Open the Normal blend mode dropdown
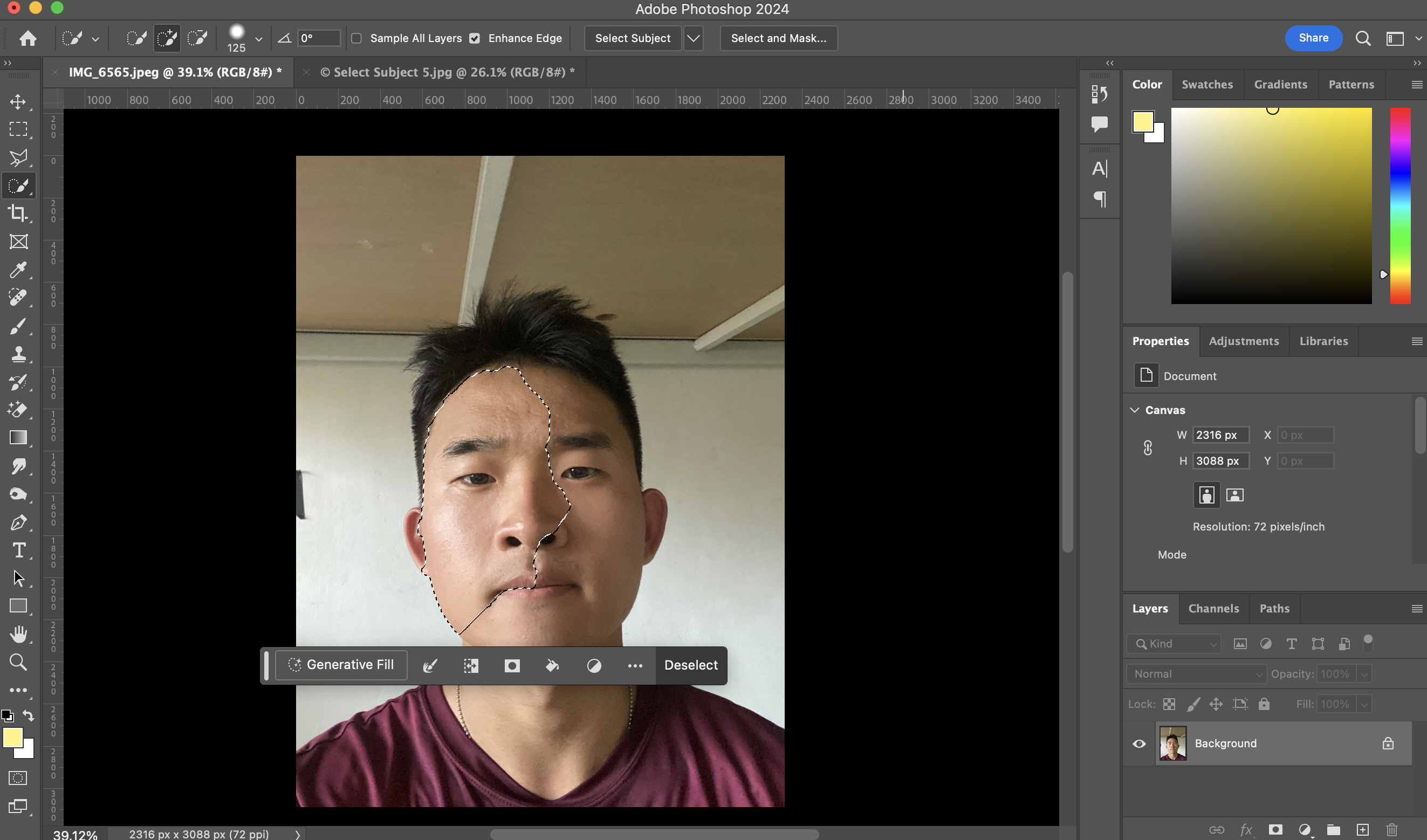The image size is (1427, 840). pyautogui.click(x=1196, y=673)
